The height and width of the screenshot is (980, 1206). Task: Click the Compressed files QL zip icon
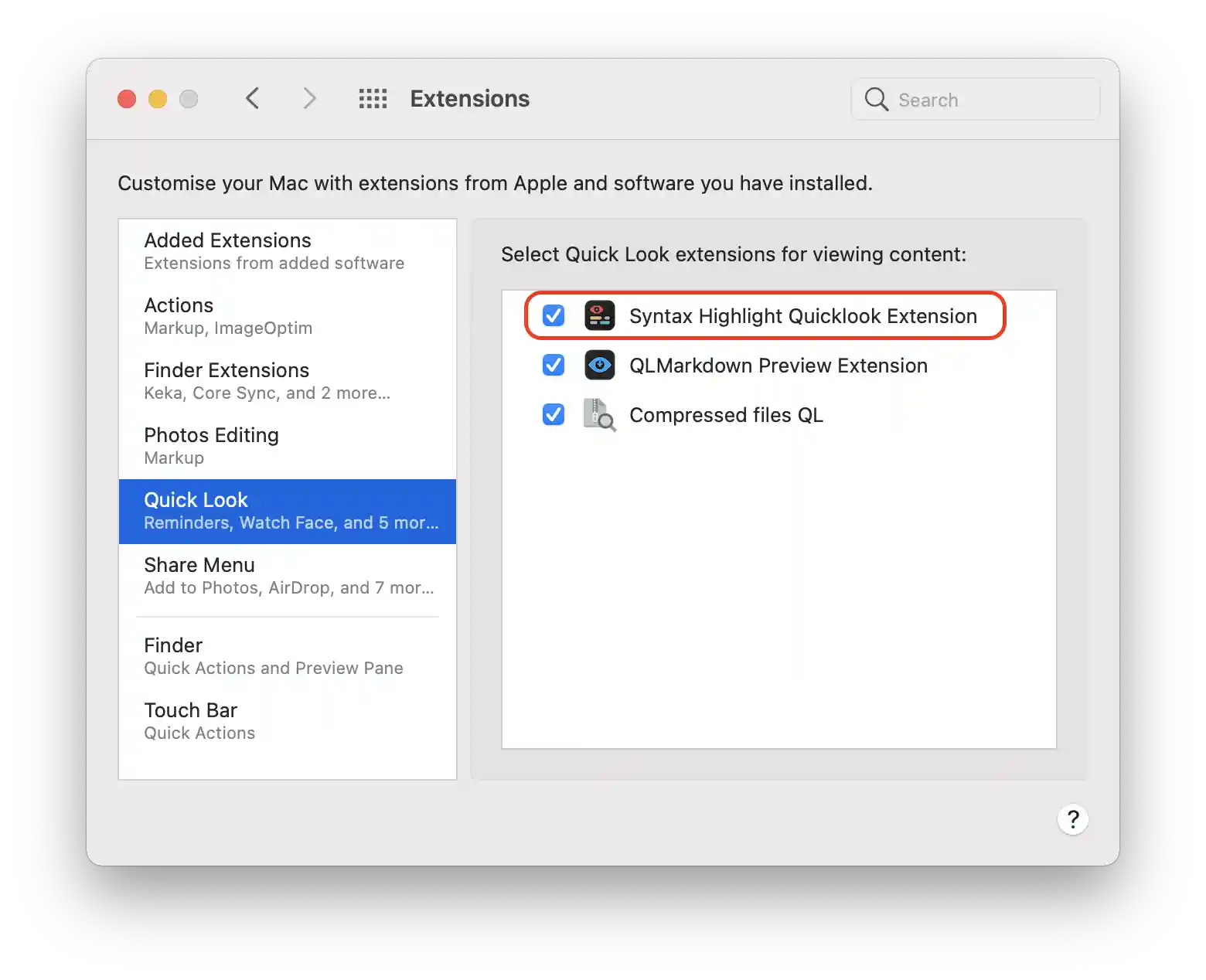click(600, 415)
